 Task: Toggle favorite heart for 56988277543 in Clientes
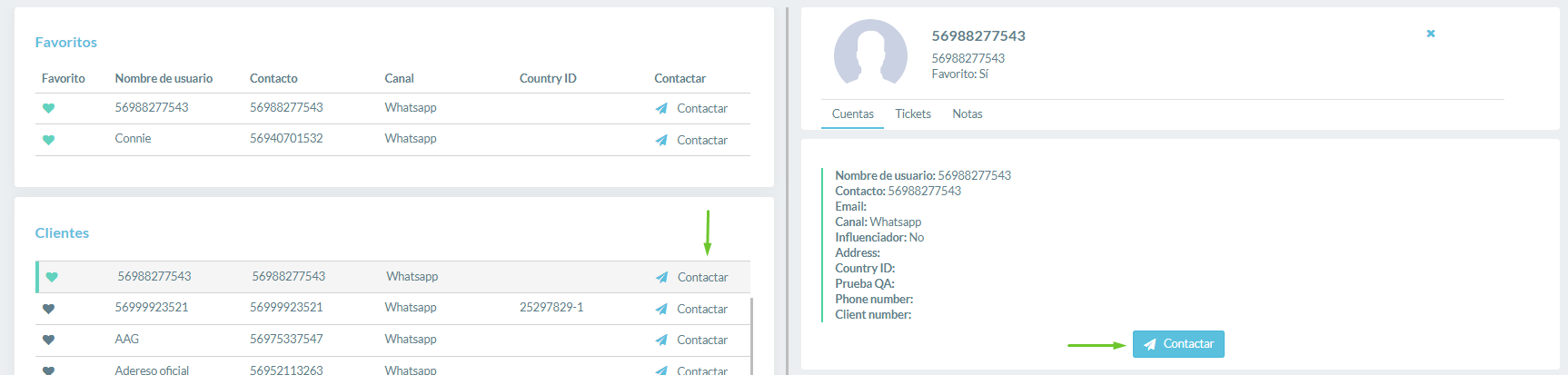[x=52, y=277]
